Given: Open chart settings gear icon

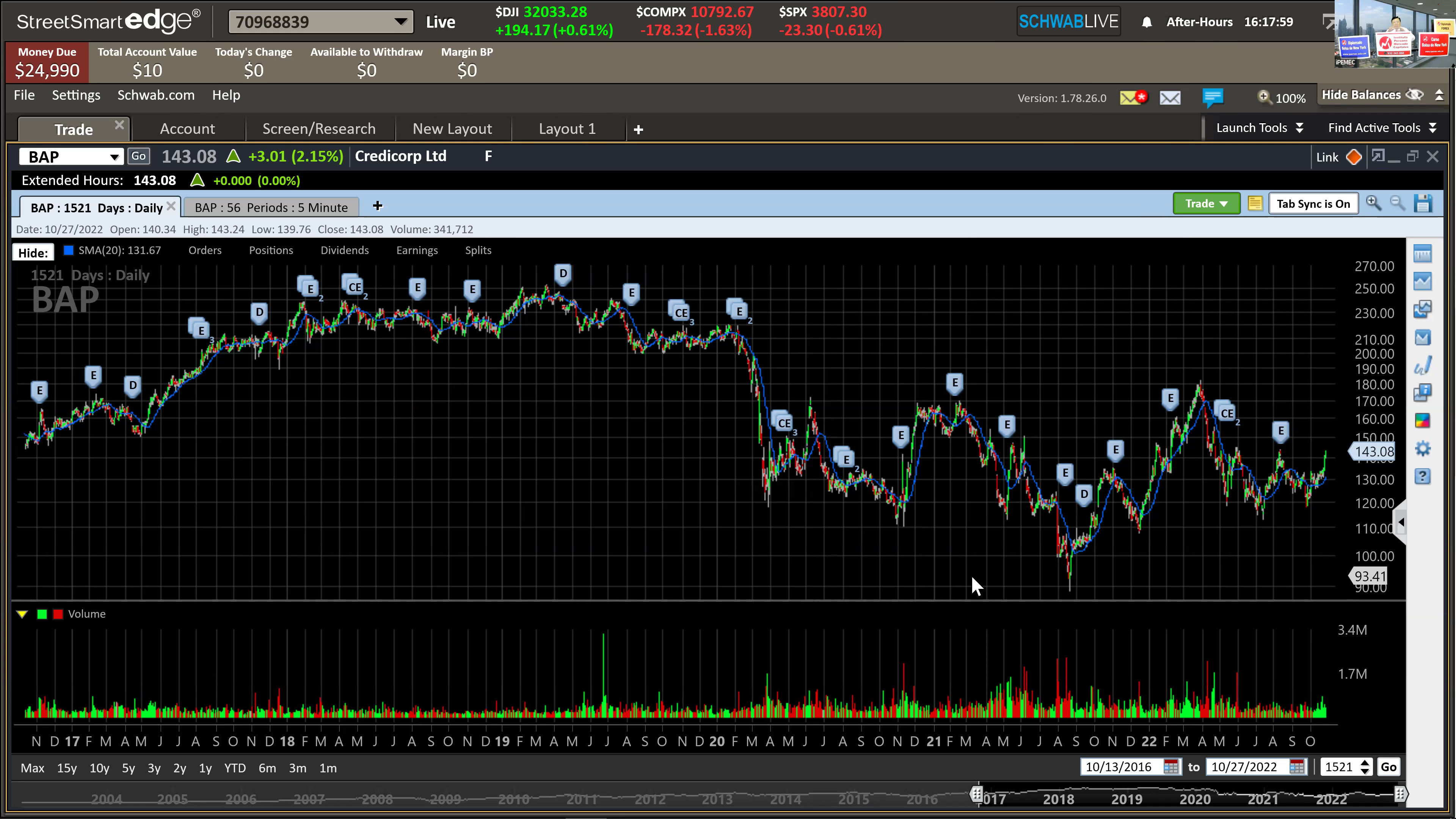Looking at the screenshot, I should (x=1422, y=449).
